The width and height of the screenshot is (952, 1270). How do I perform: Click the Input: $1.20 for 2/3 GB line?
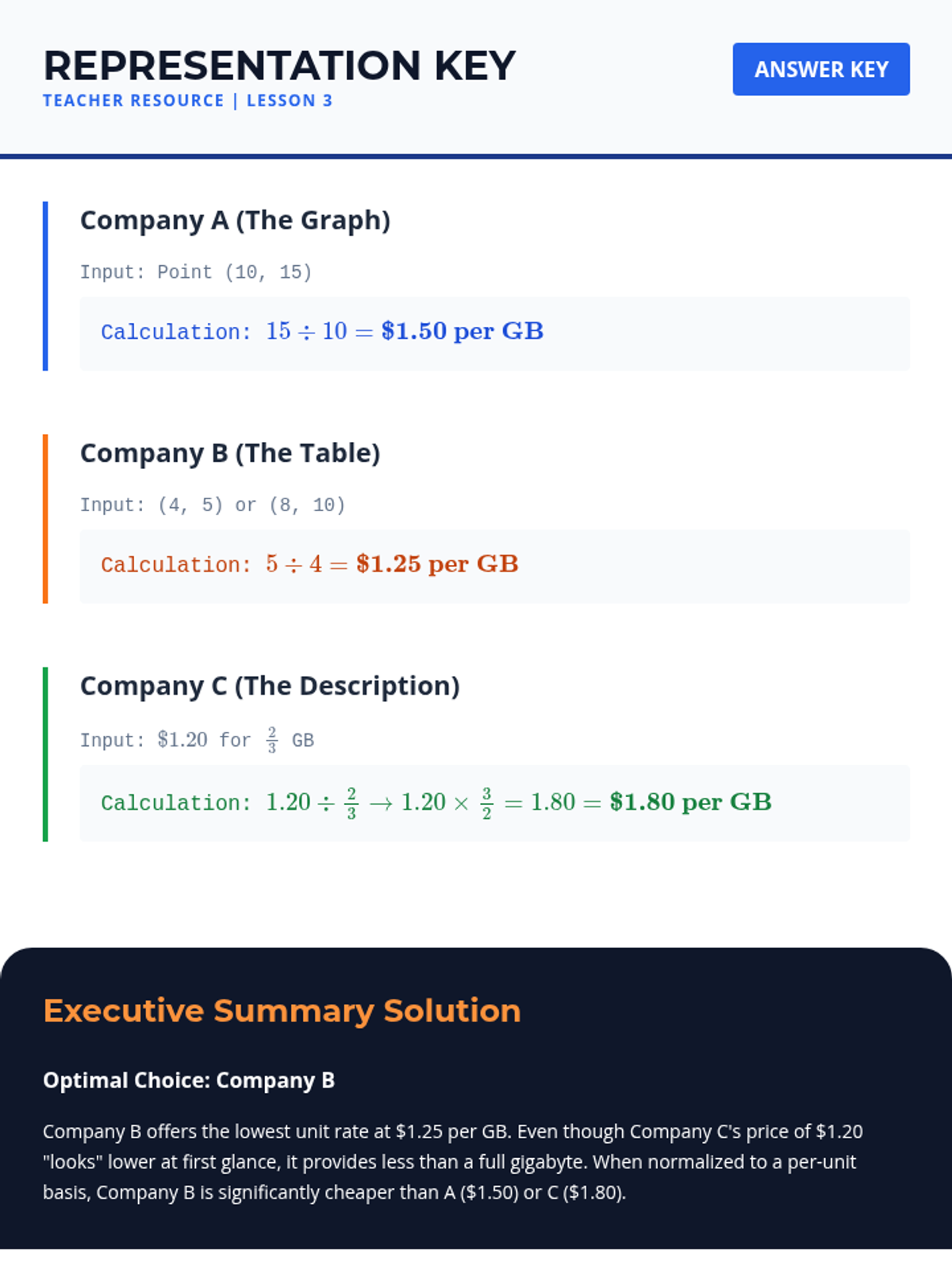click(x=197, y=740)
